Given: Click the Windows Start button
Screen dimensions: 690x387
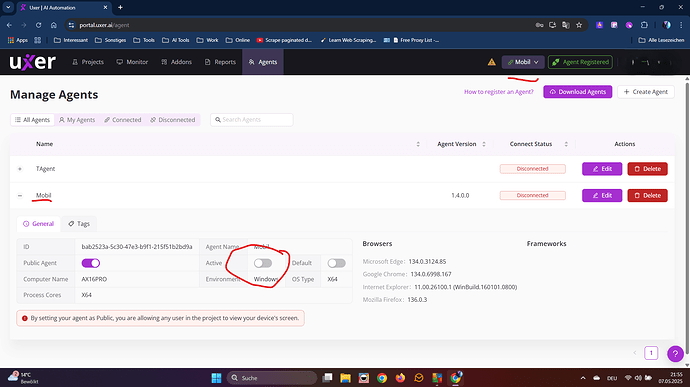Looking at the screenshot, I should click(216, 378).
